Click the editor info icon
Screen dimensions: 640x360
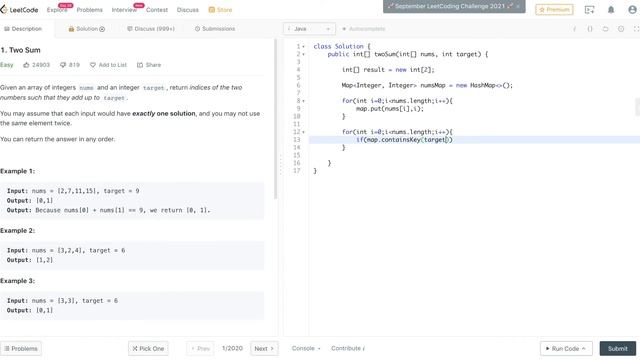click(x=574, y=29)
